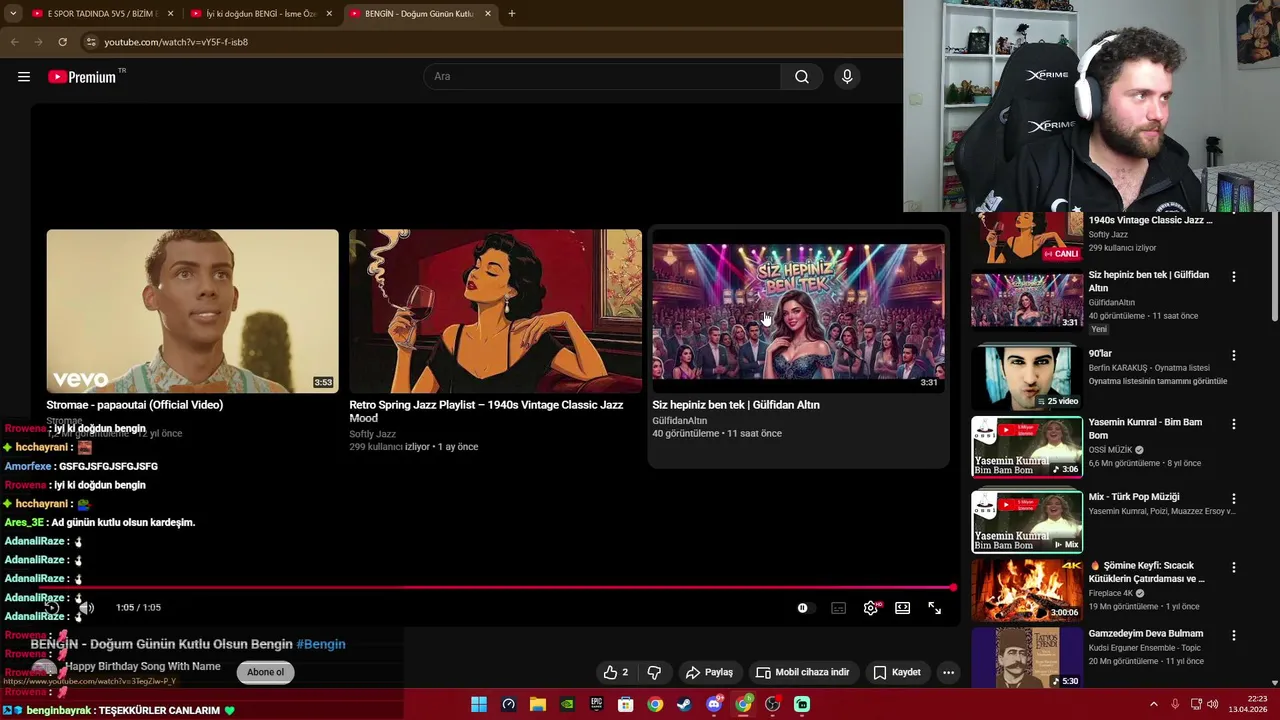Click the Ara search input field

point(603,77)
